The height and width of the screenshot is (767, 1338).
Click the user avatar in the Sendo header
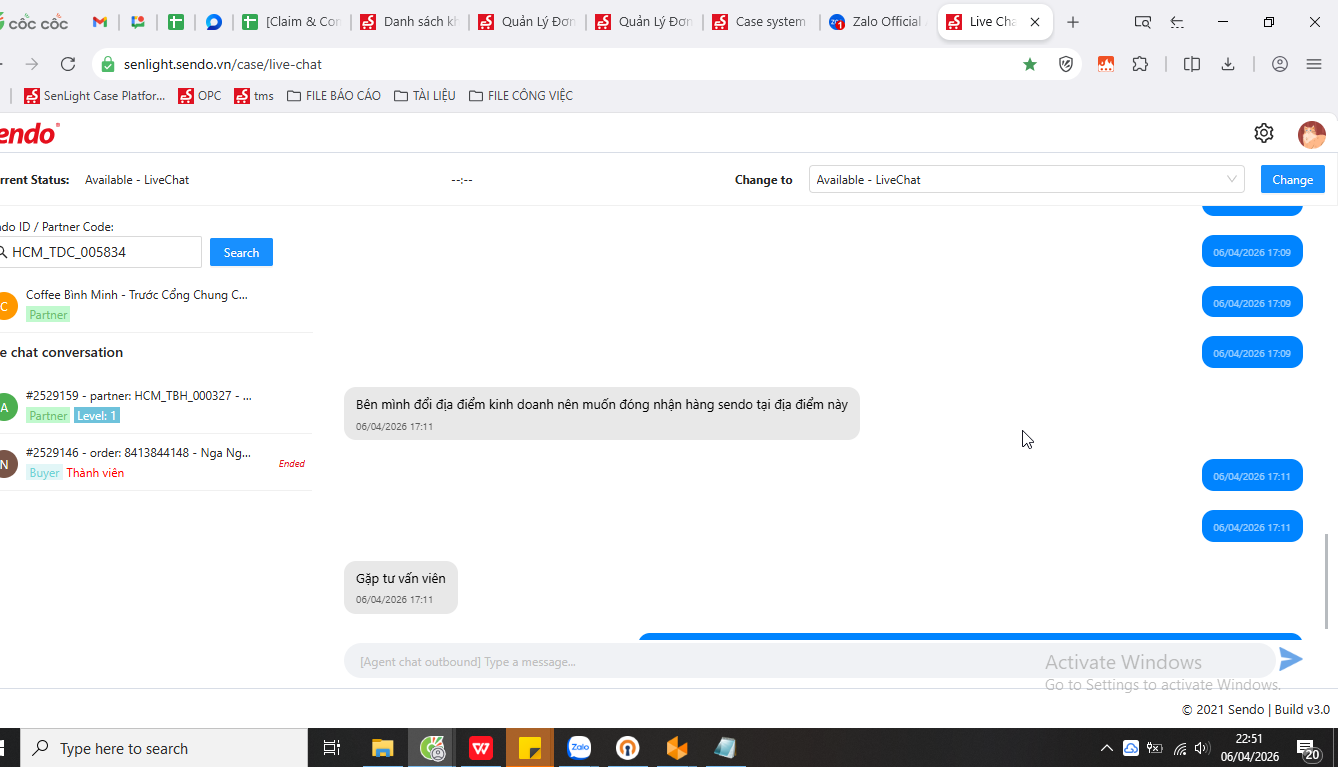1312,134
